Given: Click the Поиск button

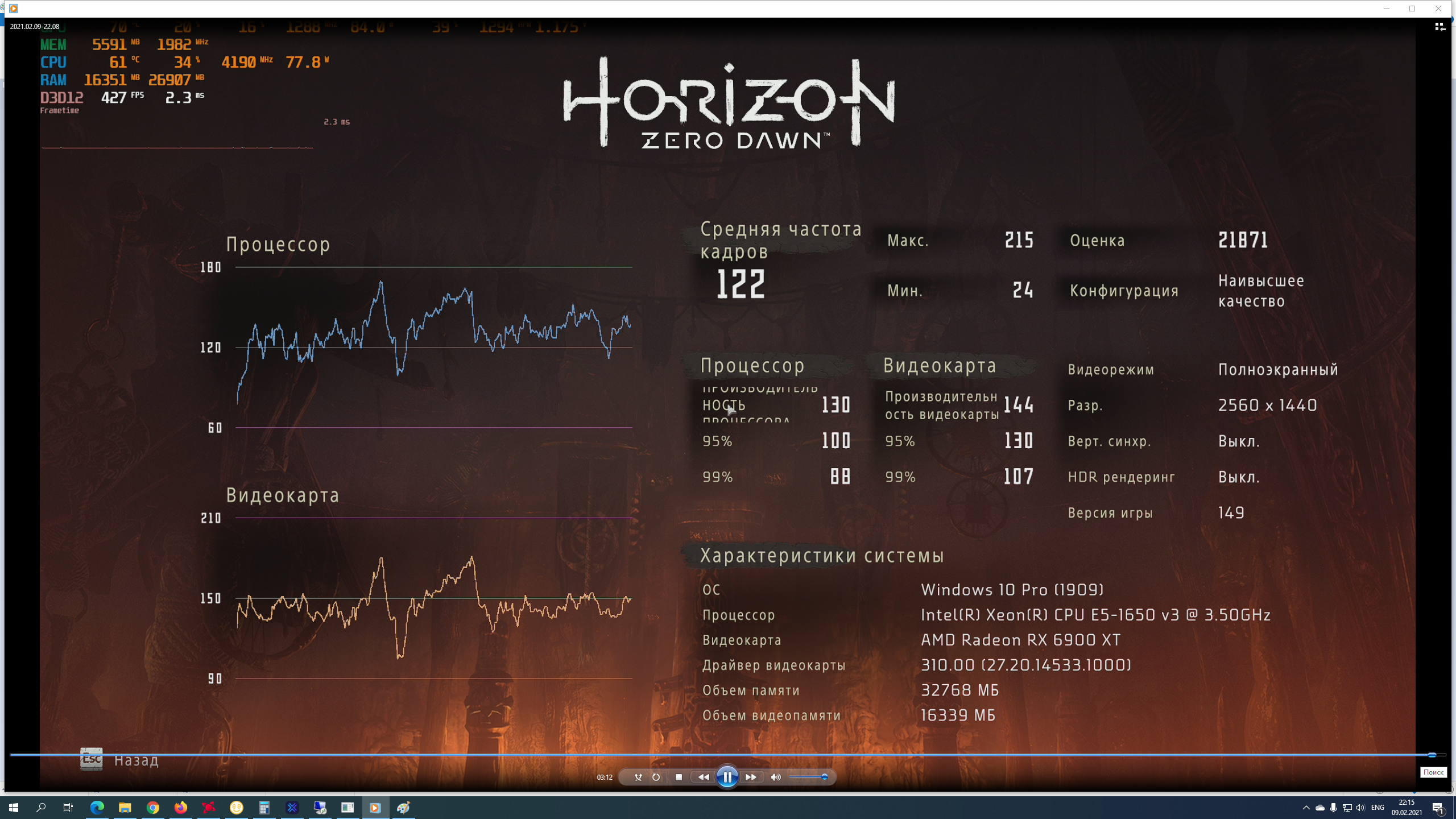Looking at the screenshot, I should [x=1433, y=772].
